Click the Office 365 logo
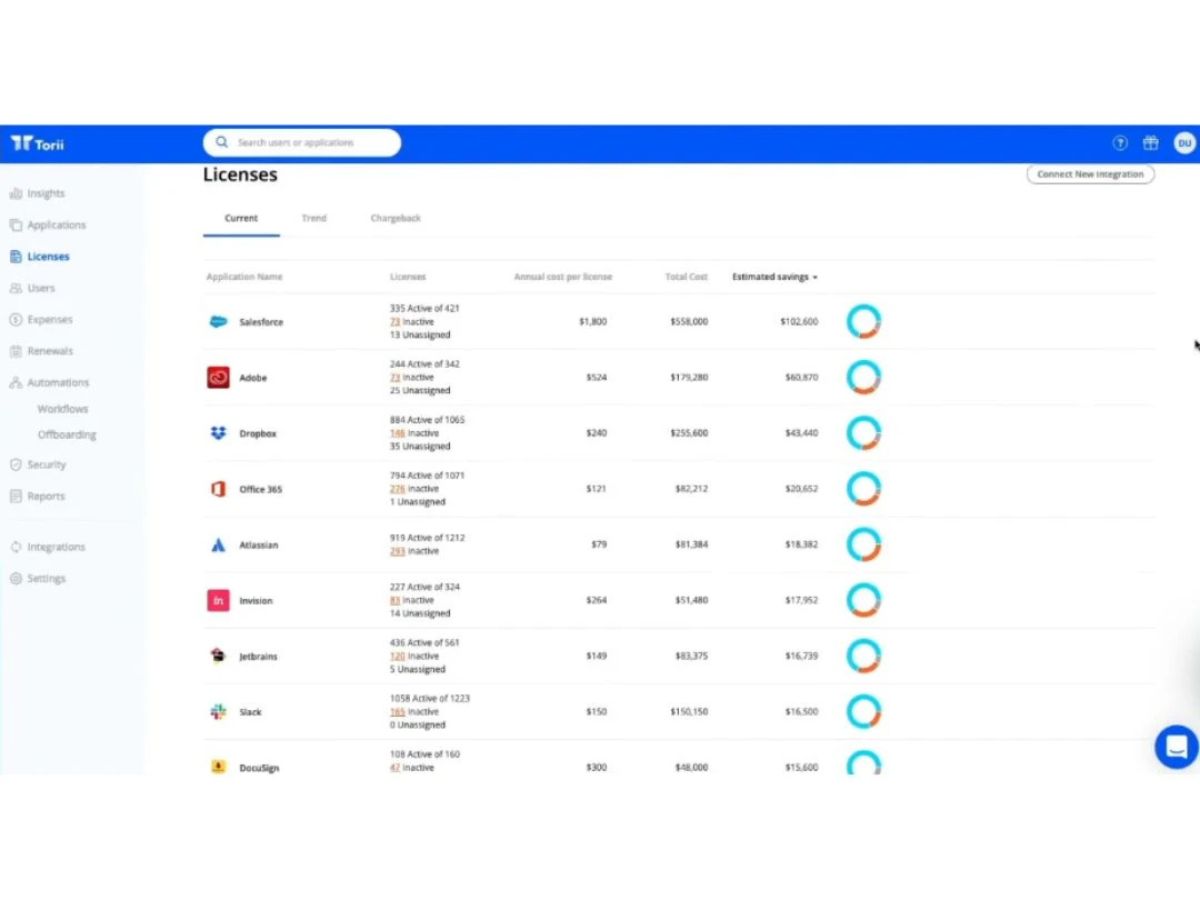1200x900 pixels. point(218,489)
